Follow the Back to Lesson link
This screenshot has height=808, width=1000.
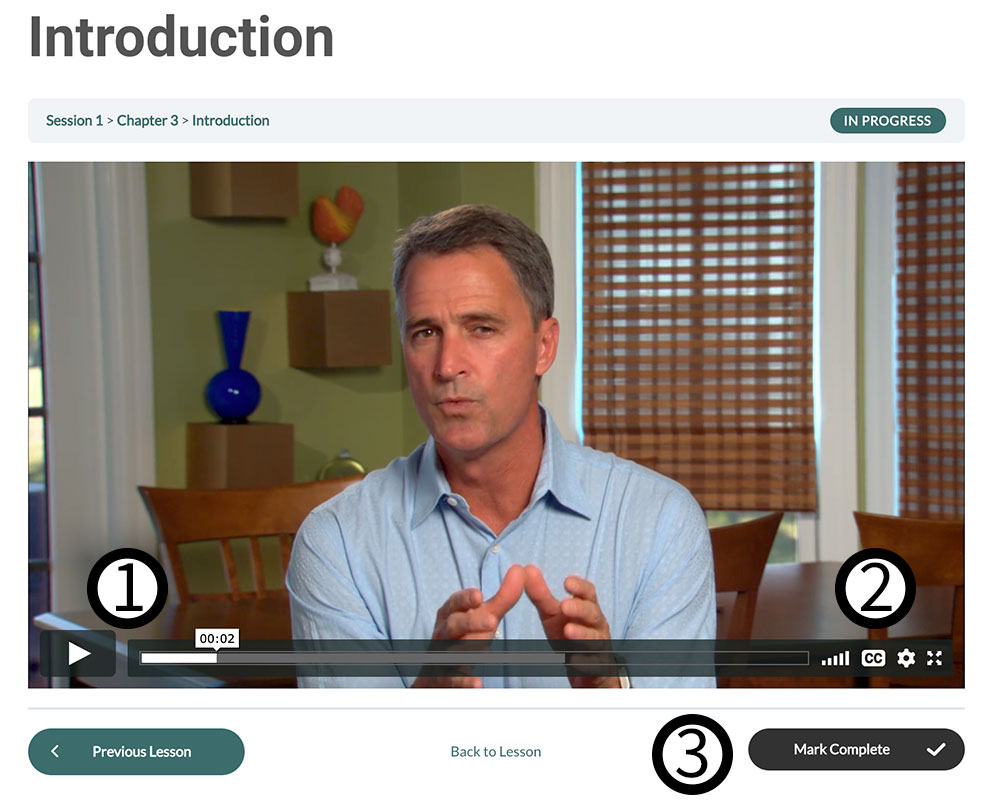[496, 751]
